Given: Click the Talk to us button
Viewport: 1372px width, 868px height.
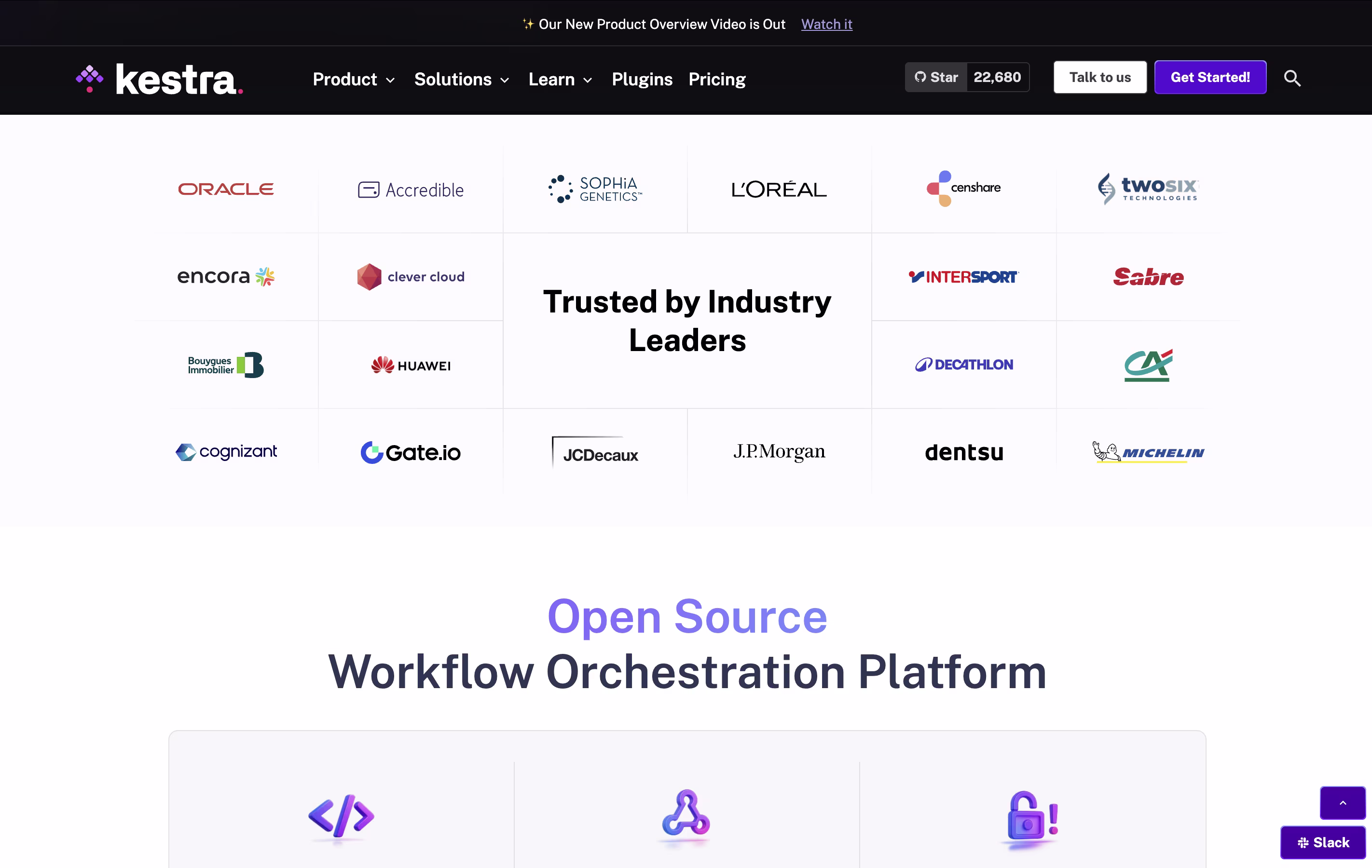Looking at the screenshot, I should pyautogui.click(x=1099, y=77).
